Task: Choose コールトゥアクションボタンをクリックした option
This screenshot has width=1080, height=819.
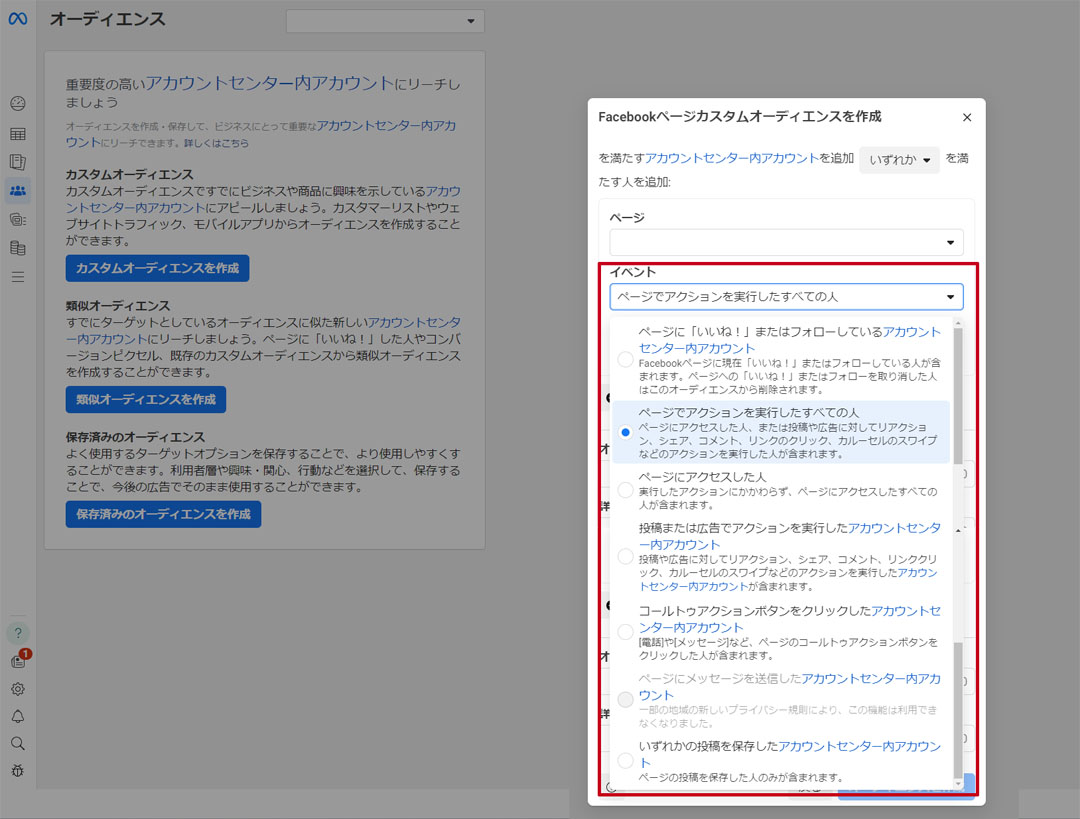Action: pyautogui.click(x=625, y=632)
